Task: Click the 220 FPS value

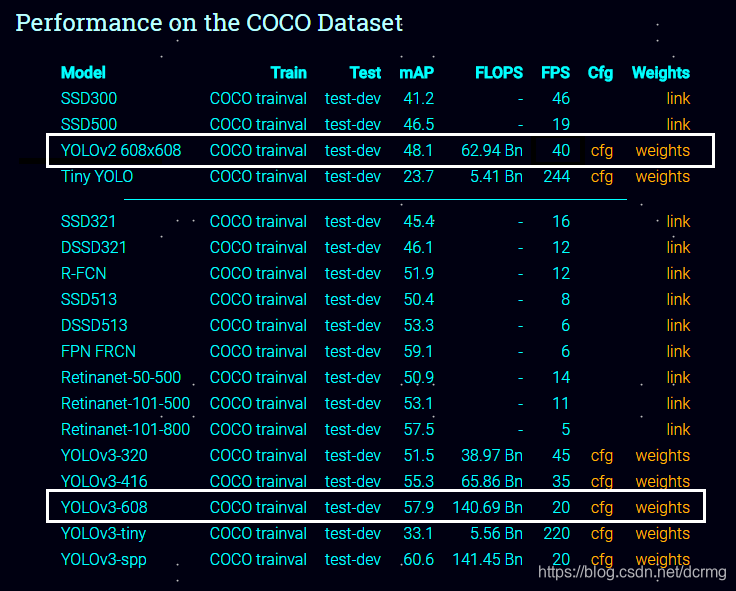Action: click(x=557, y=534)
